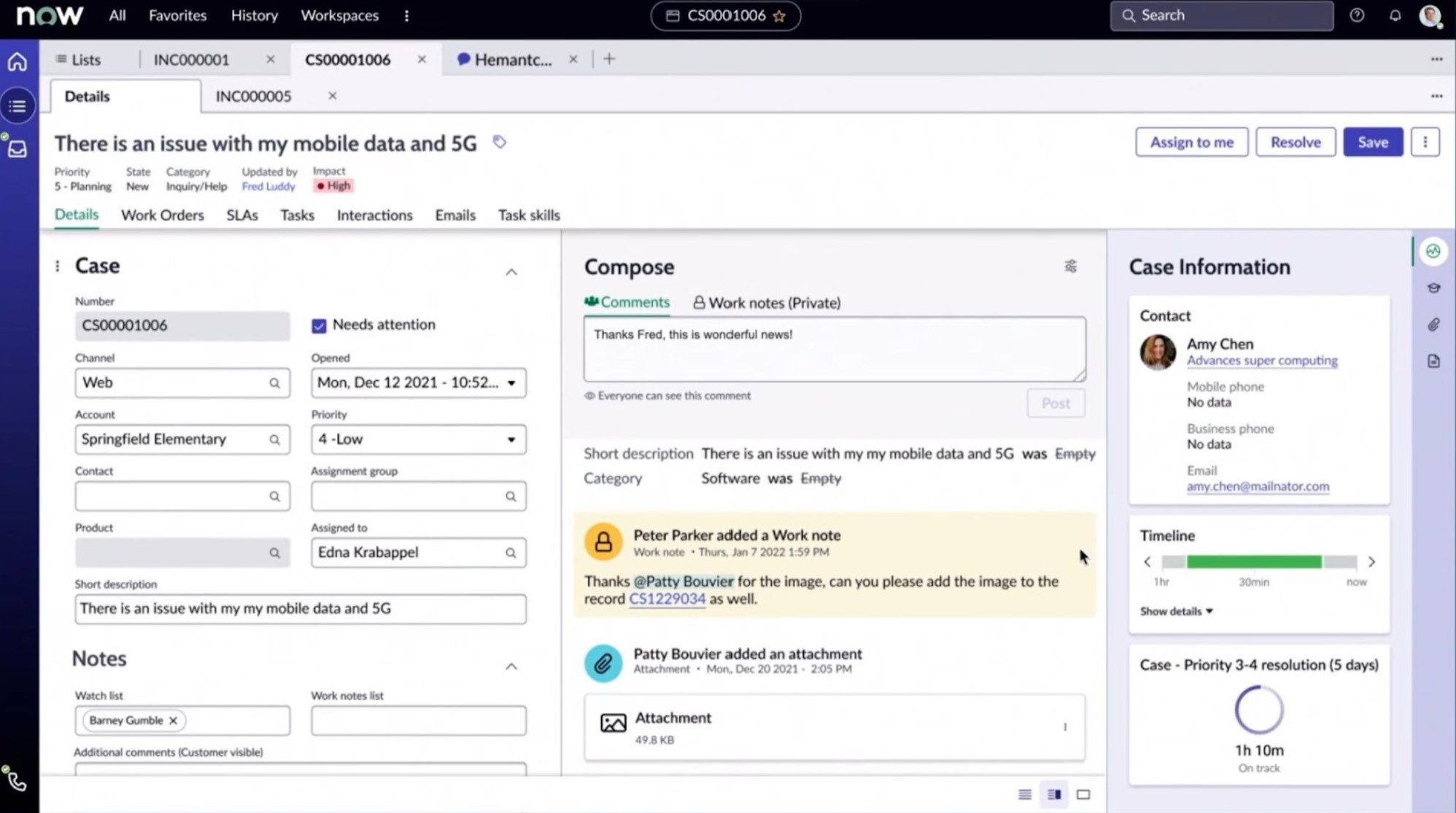The height and width of the screenshot is (813, 1456).
Task: Select the Priority dropdown value
Action: click(x=416, y=438)
